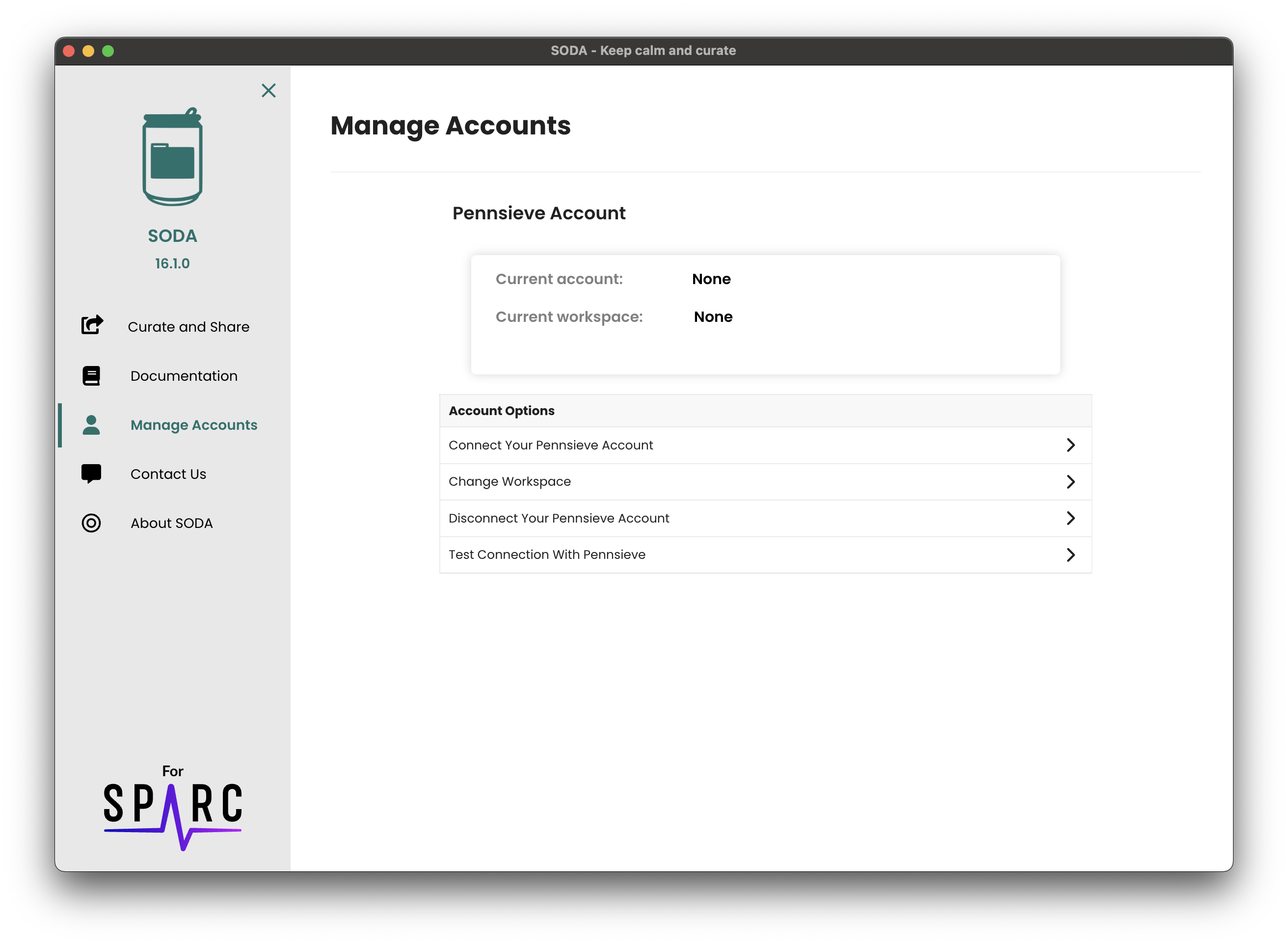
Task: Open the Change Workspace option
Action: pyautogui.click(x=766, y=482)
